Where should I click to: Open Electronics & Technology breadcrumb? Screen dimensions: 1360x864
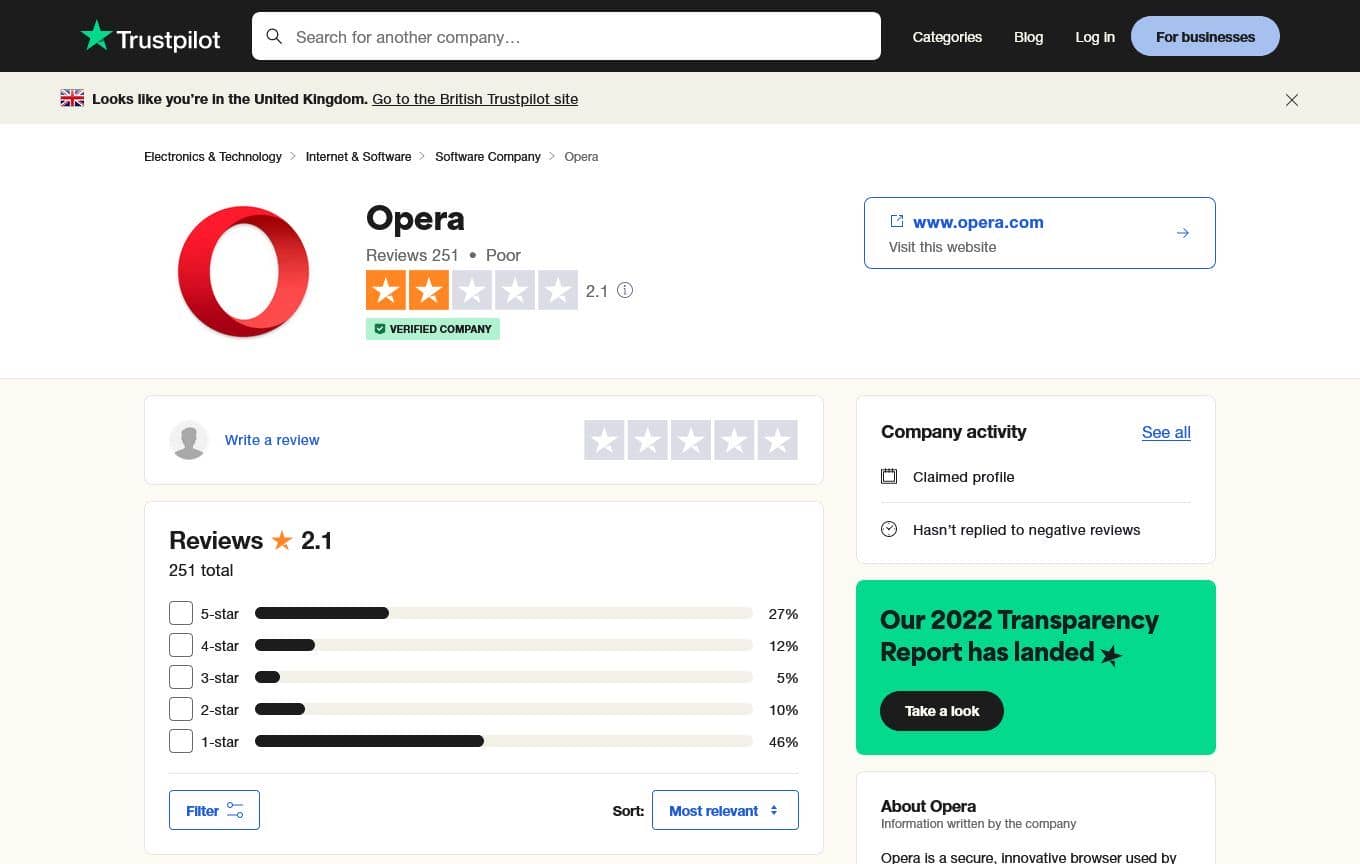pyautogui.click(x=213, y=157)
